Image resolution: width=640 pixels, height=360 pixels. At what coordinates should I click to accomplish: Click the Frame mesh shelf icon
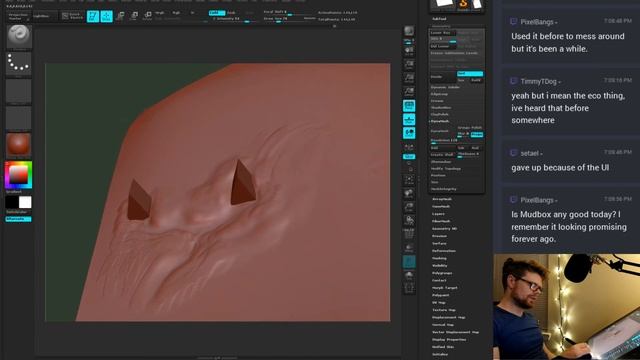pyautogui.click(x=409, y=180)
